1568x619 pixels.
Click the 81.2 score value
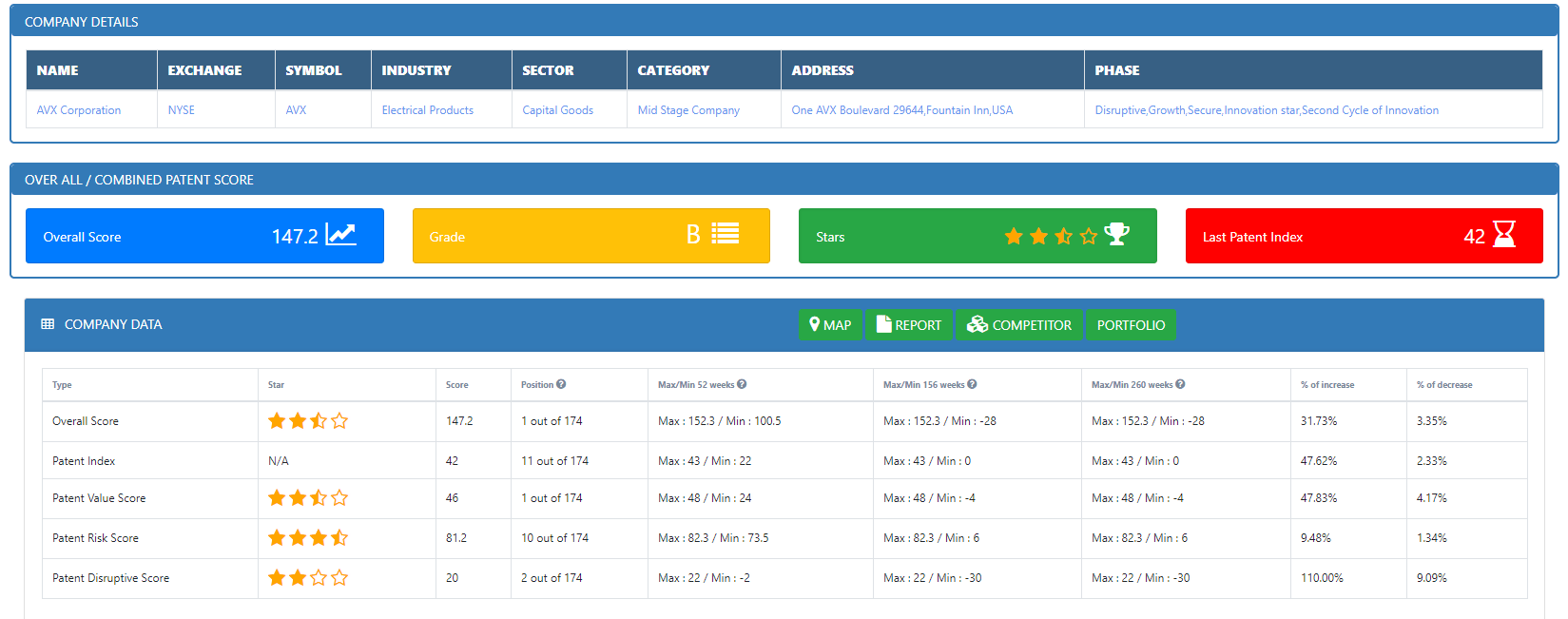[456, 538]
